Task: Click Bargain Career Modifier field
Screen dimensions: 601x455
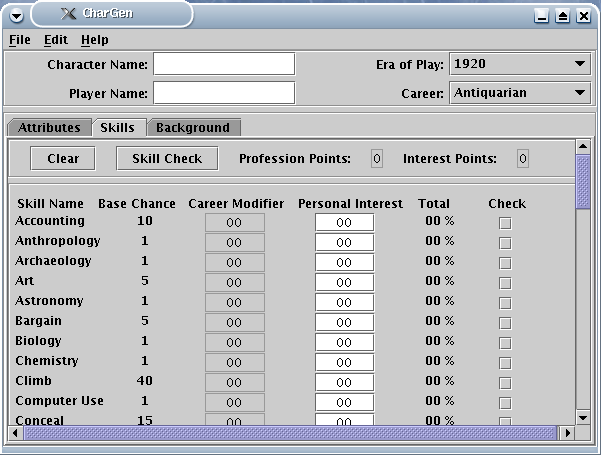Action: [x=235, y=322]
